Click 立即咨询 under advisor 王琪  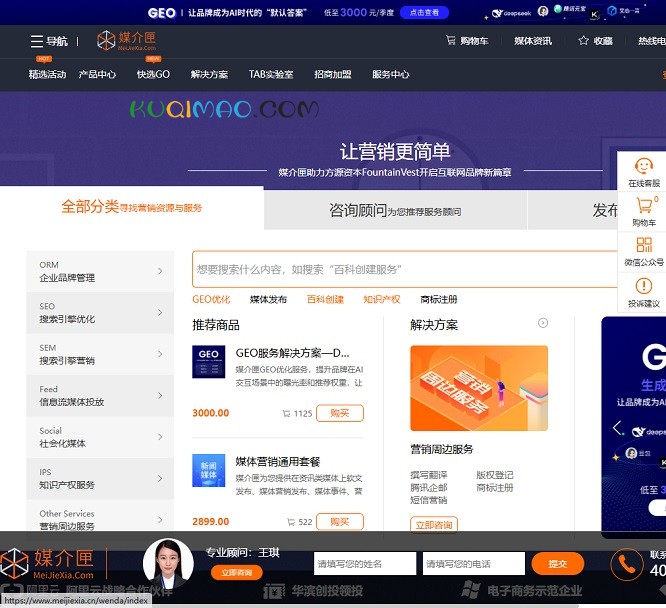coord(237,573)
